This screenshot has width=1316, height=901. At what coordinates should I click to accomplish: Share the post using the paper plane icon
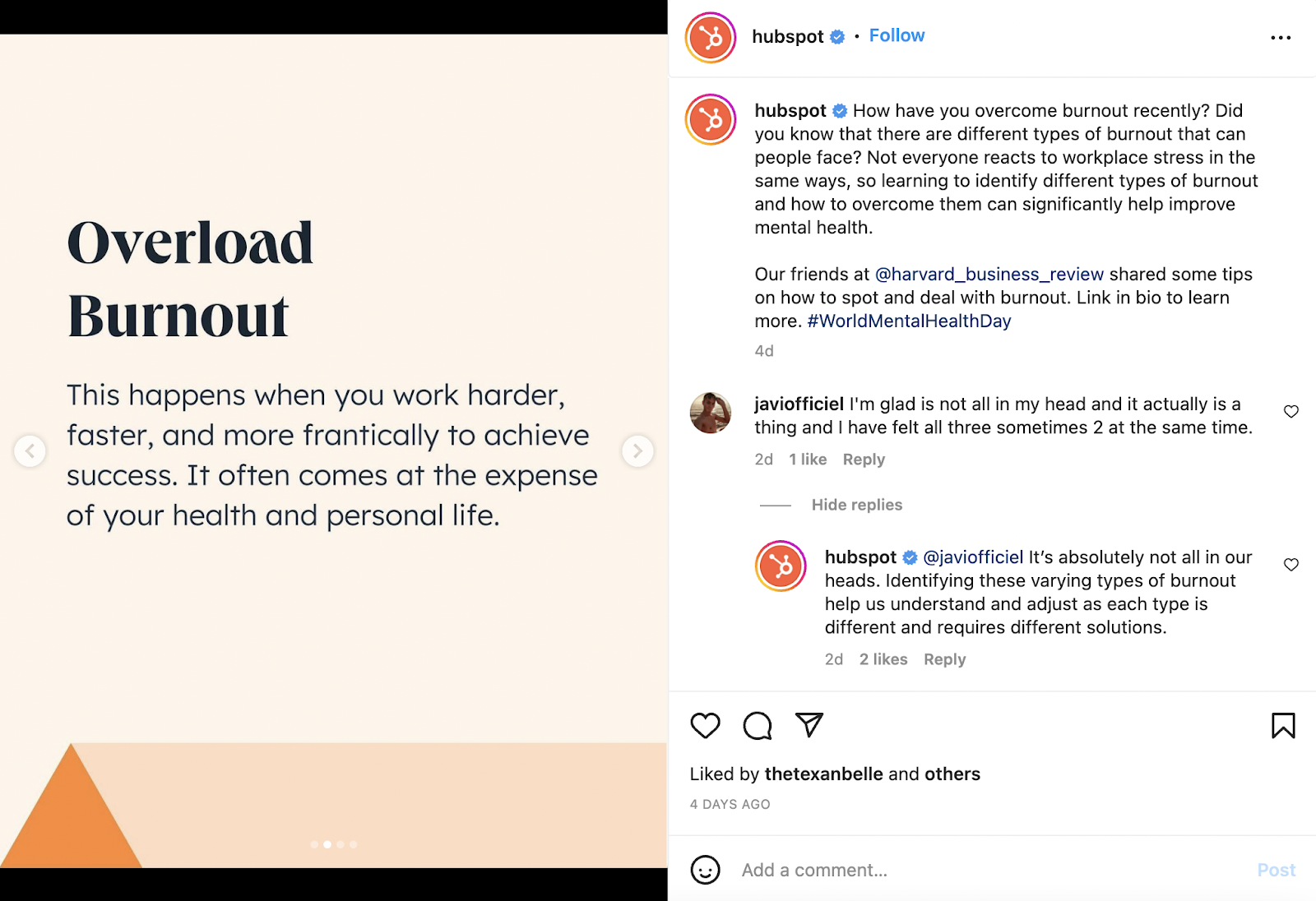(809, 724)
